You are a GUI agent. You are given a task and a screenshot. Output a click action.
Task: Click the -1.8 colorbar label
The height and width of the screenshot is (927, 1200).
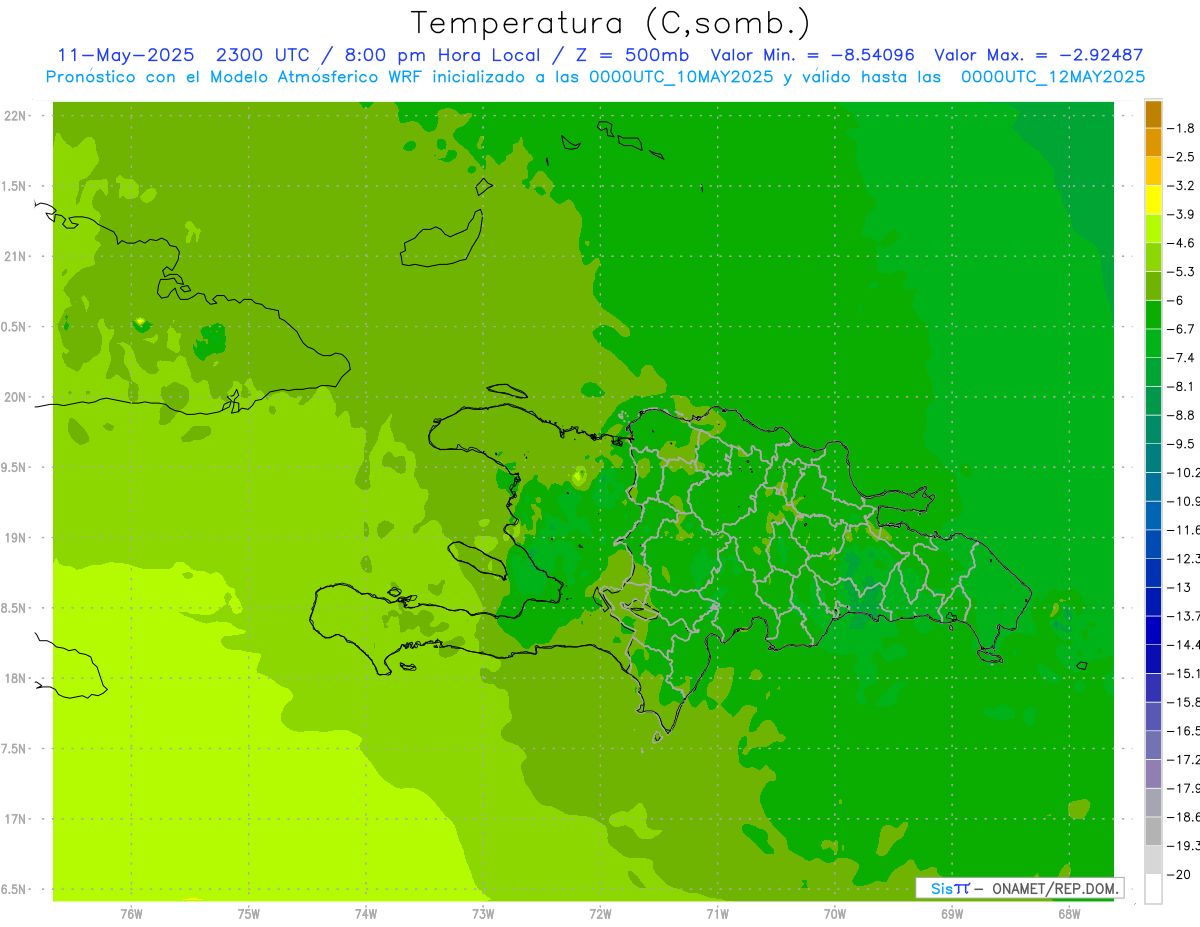(x=1182, y=128)
